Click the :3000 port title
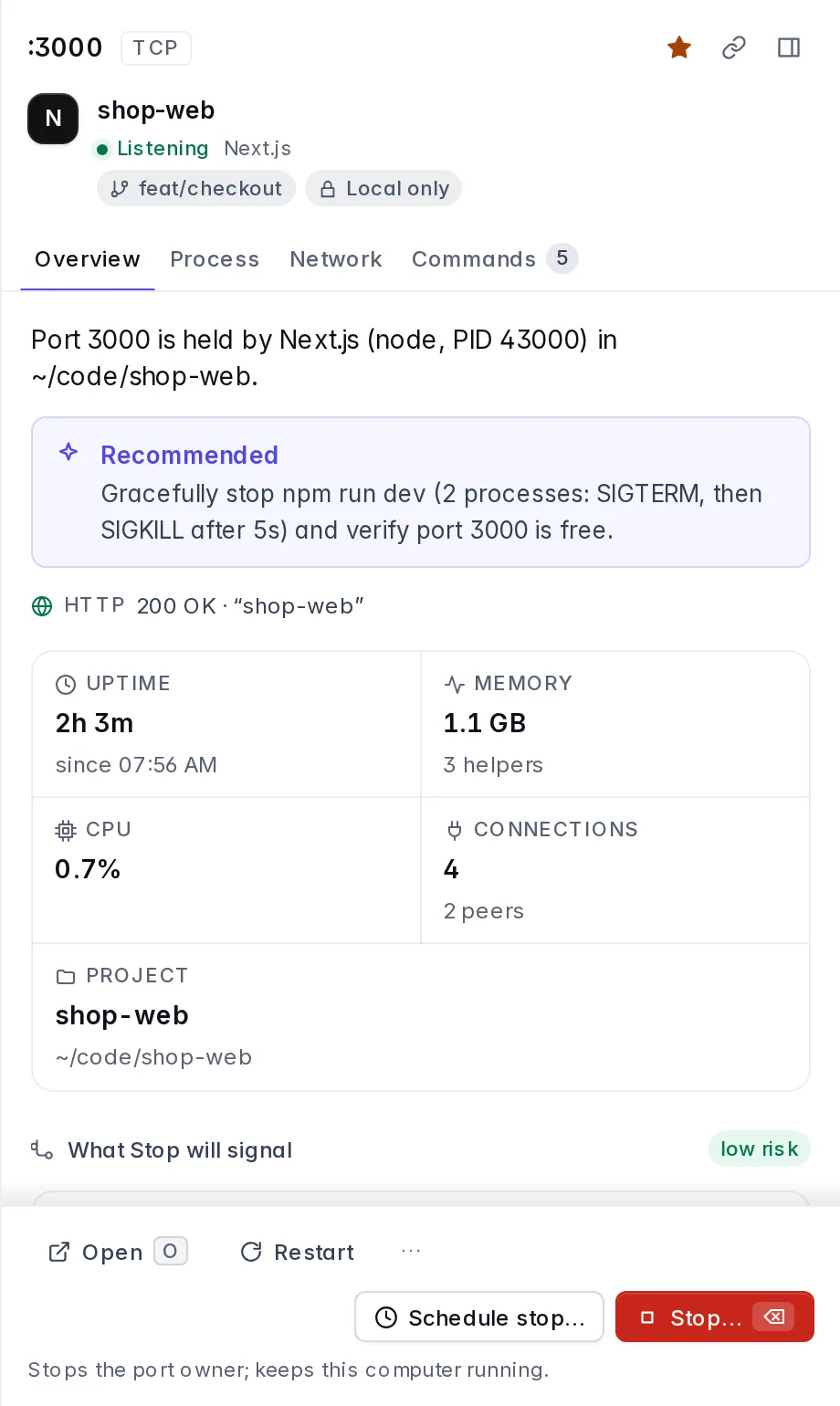The image size is (840, 1406). (x=65, y=47)
